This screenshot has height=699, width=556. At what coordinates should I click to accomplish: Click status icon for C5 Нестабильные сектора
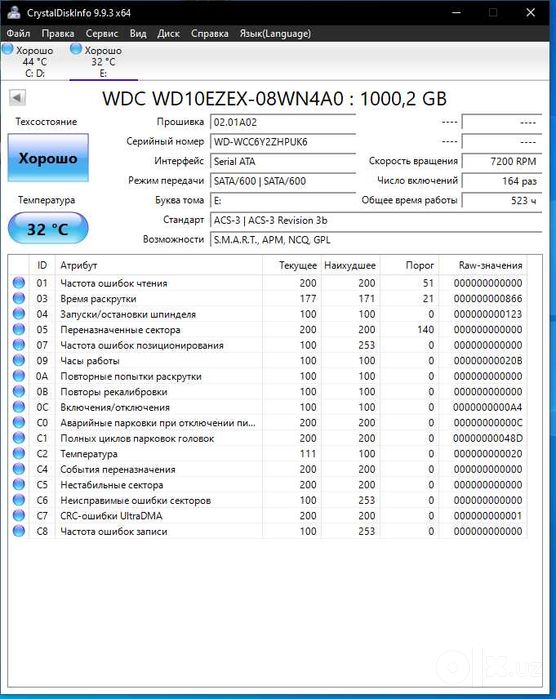(19, 485)
